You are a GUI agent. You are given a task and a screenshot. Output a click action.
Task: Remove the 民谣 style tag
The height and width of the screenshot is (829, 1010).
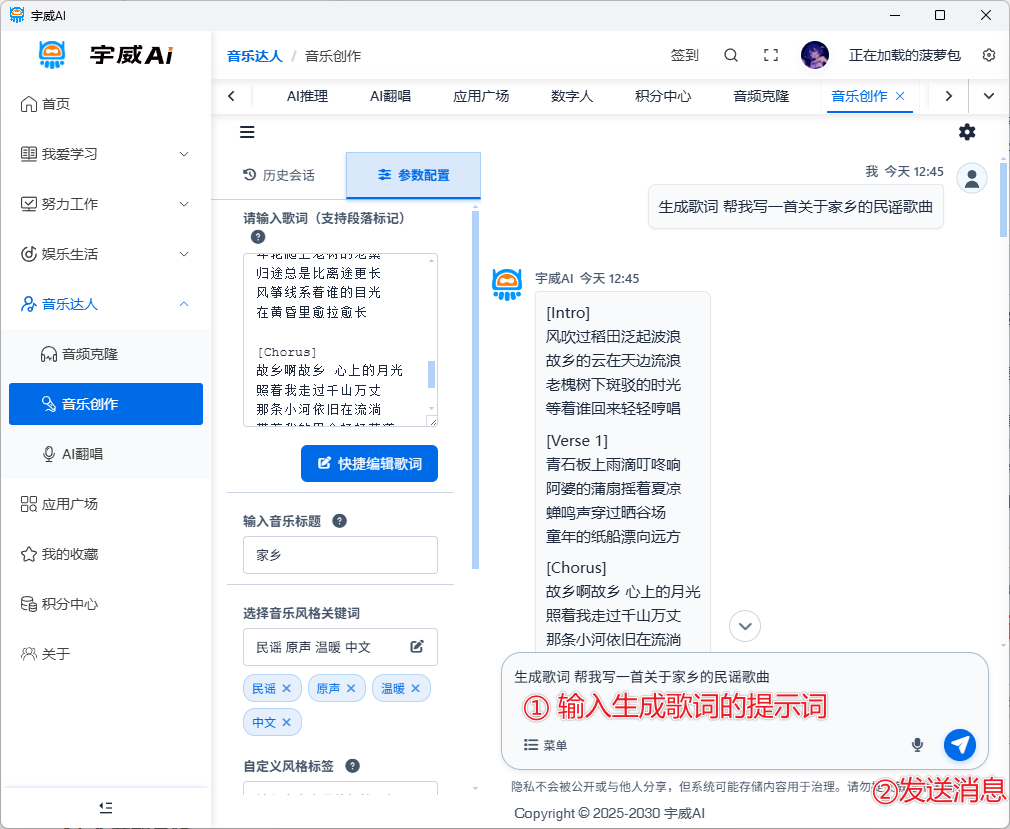pos(286,688)
